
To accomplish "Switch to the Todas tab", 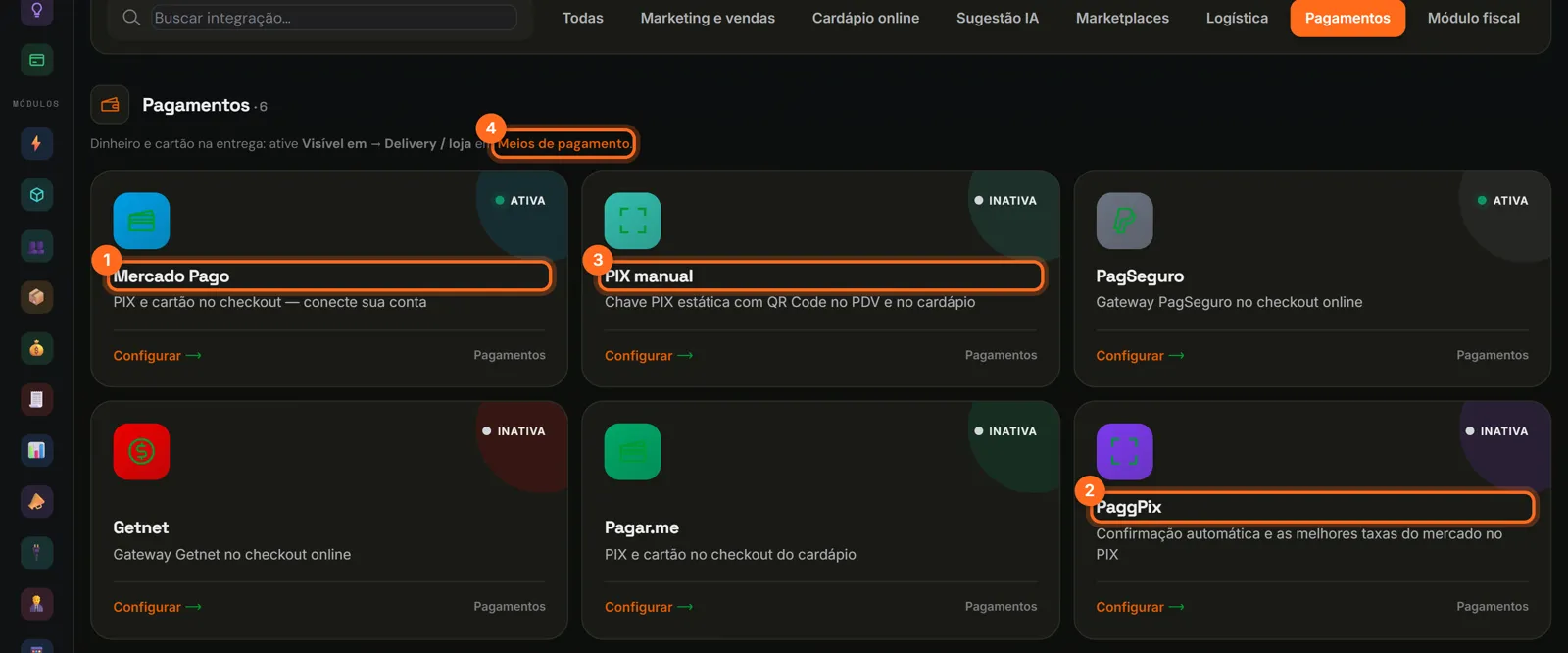I will coord(583,18).
